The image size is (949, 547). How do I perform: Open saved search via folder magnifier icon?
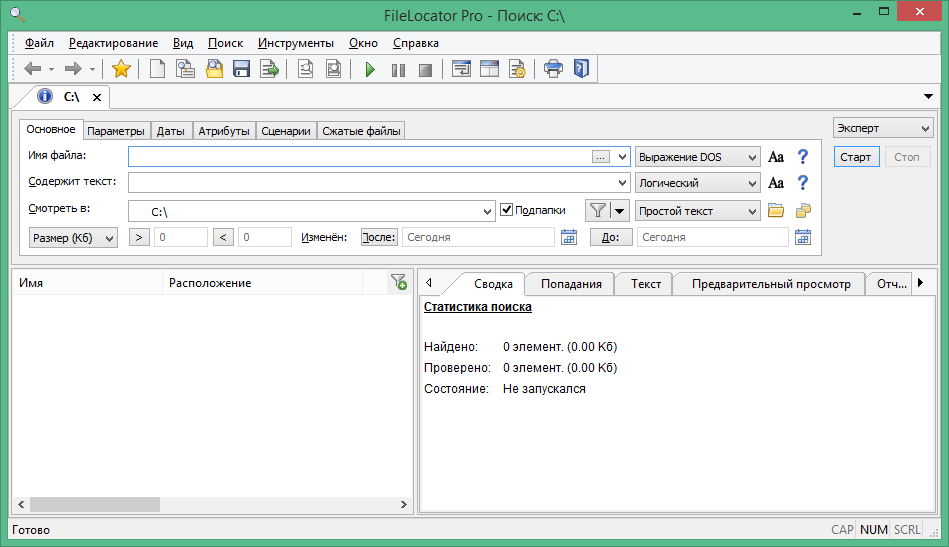pos(214,69)
